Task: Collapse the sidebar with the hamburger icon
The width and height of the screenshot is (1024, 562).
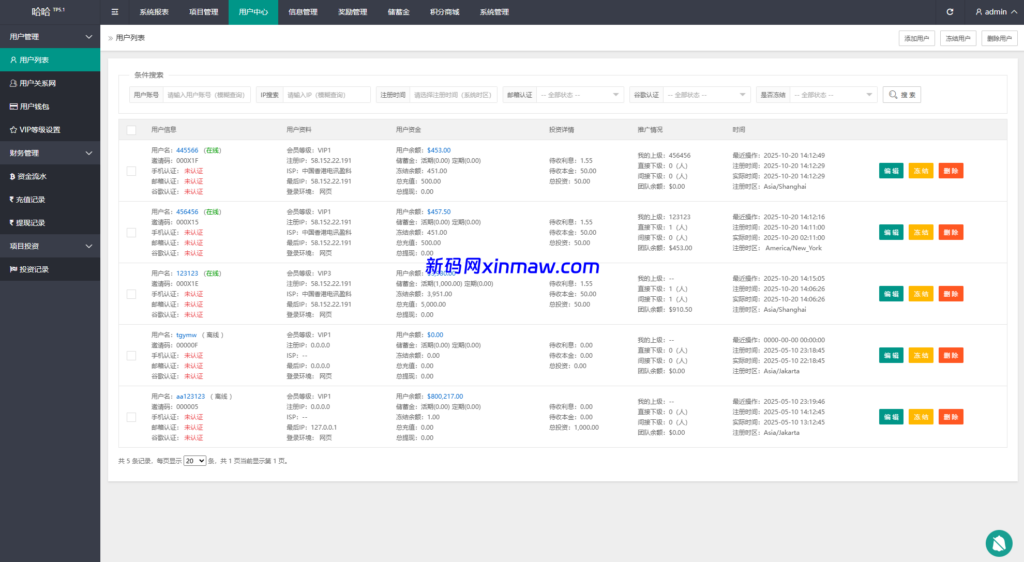Action: (x=114, y=12)
